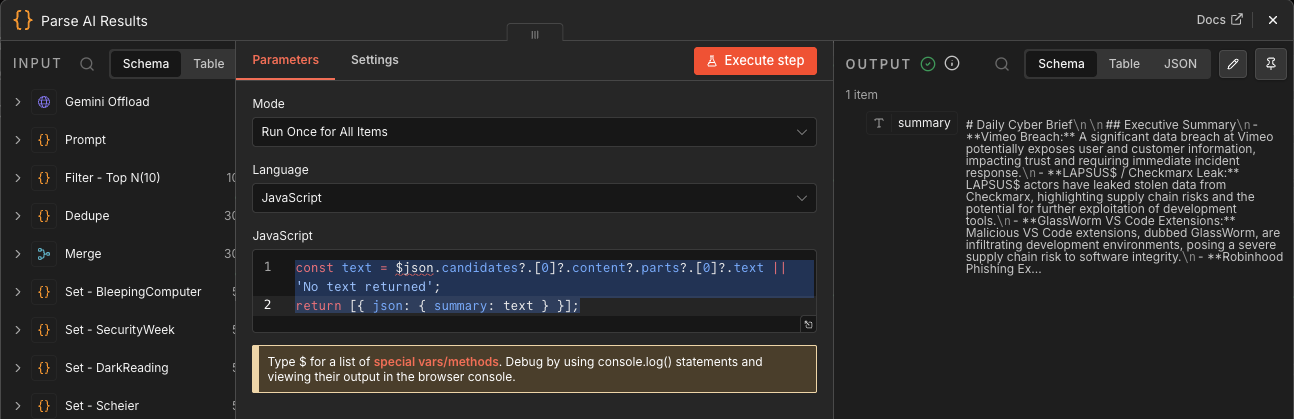Screen dimensions: 1294x419
Task: Edit output with the pencil icon
Action: 1234,64
